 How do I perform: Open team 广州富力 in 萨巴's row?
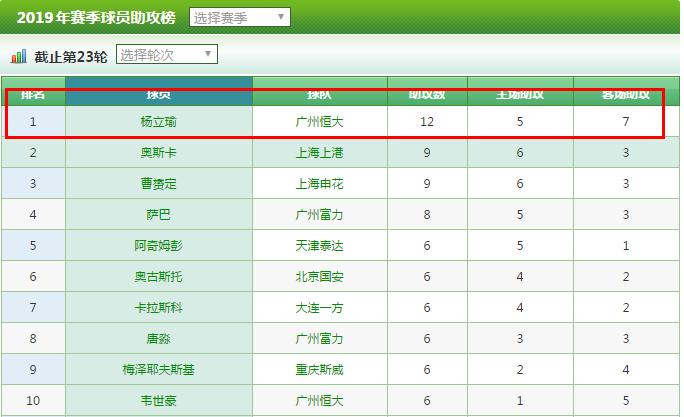(x=319, y=215)
